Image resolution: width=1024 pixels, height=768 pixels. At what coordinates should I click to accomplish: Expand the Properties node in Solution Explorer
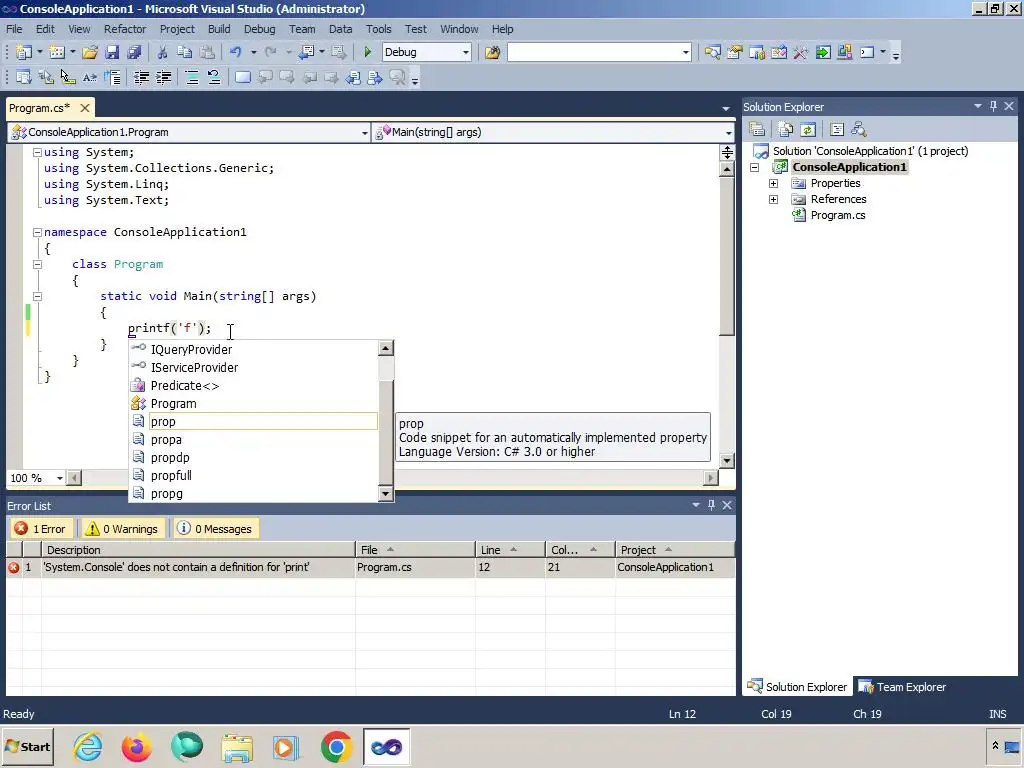pyautogui.click(x=773, y=184)
